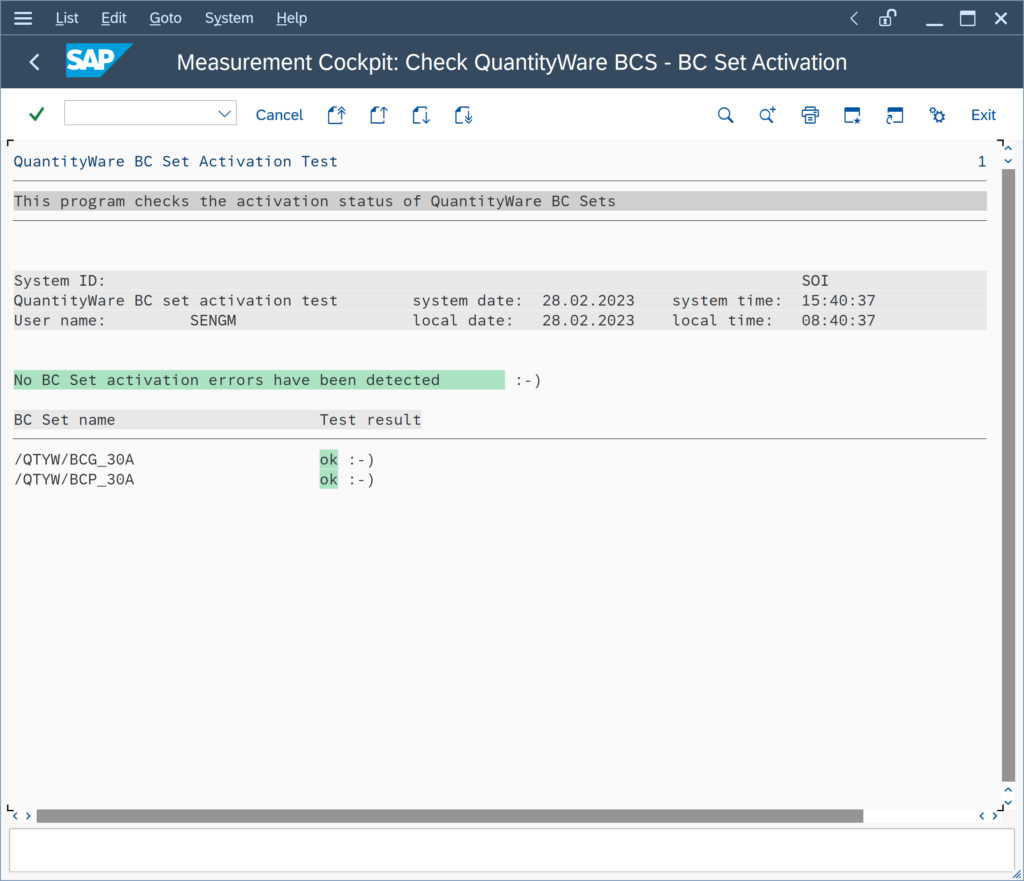
Task: Click the local date 28.02.2023
Action: click(x=588, y=321)
